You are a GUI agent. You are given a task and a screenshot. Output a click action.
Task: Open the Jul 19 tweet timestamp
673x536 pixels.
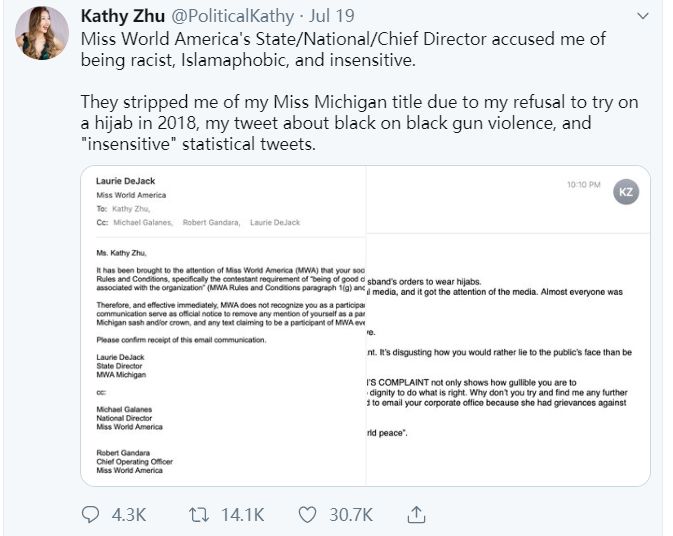(x=331, y=16)
